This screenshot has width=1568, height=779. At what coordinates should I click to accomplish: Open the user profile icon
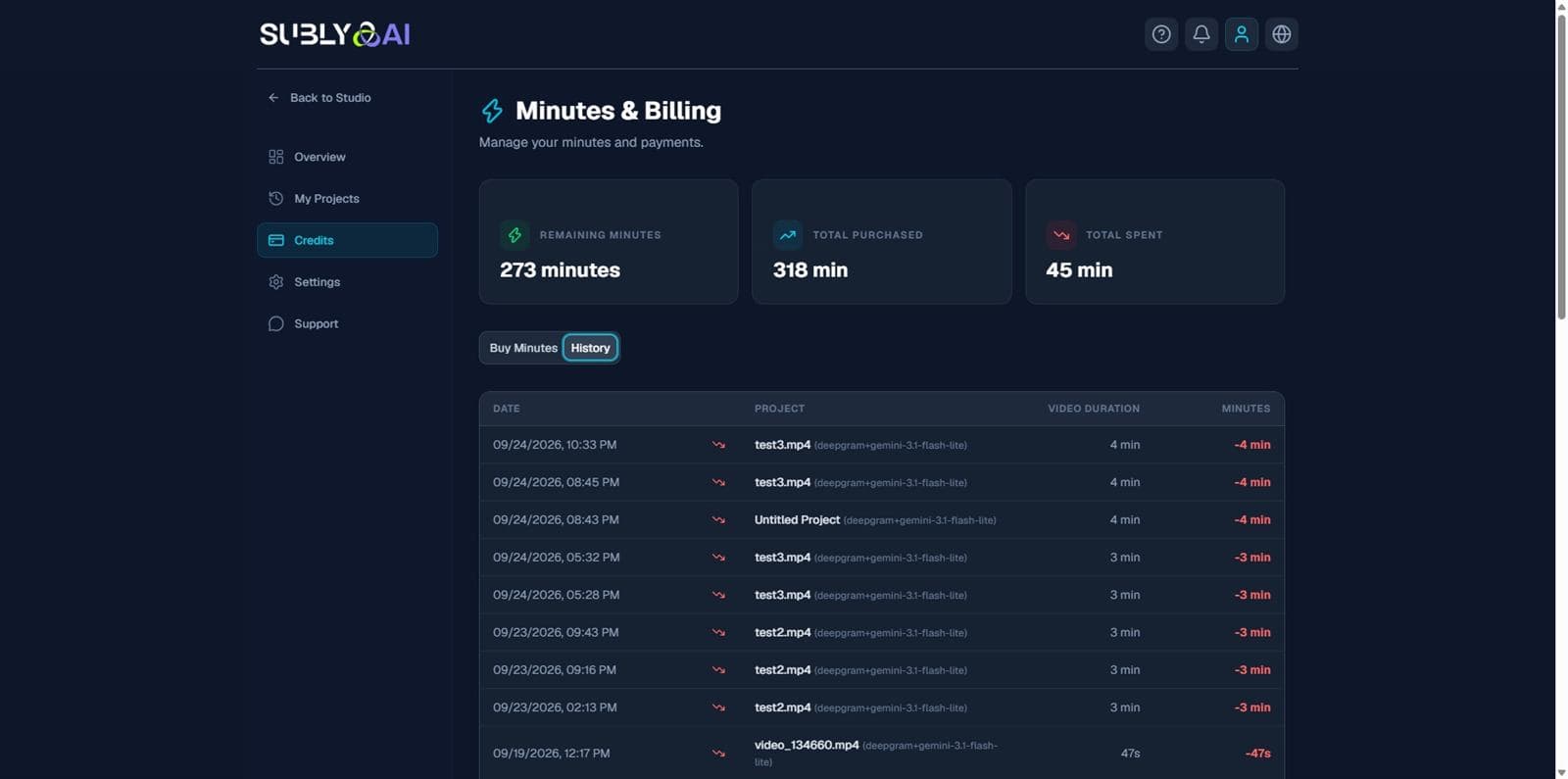(x=1242, y=34)
